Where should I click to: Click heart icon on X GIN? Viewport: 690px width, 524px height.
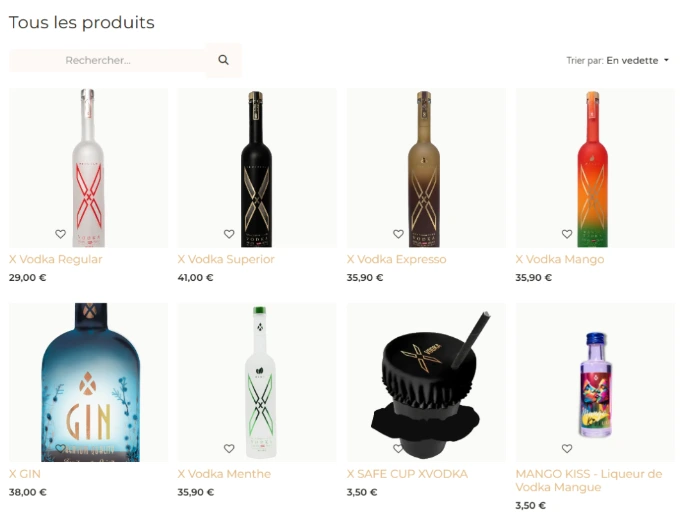point(60,448)
